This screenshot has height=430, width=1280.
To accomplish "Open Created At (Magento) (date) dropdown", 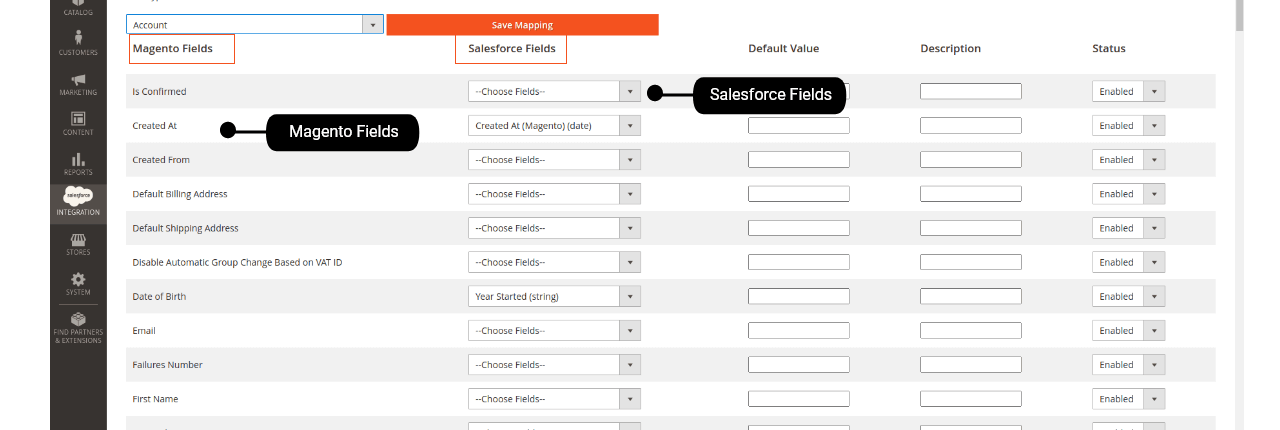I will click(554, 126).
